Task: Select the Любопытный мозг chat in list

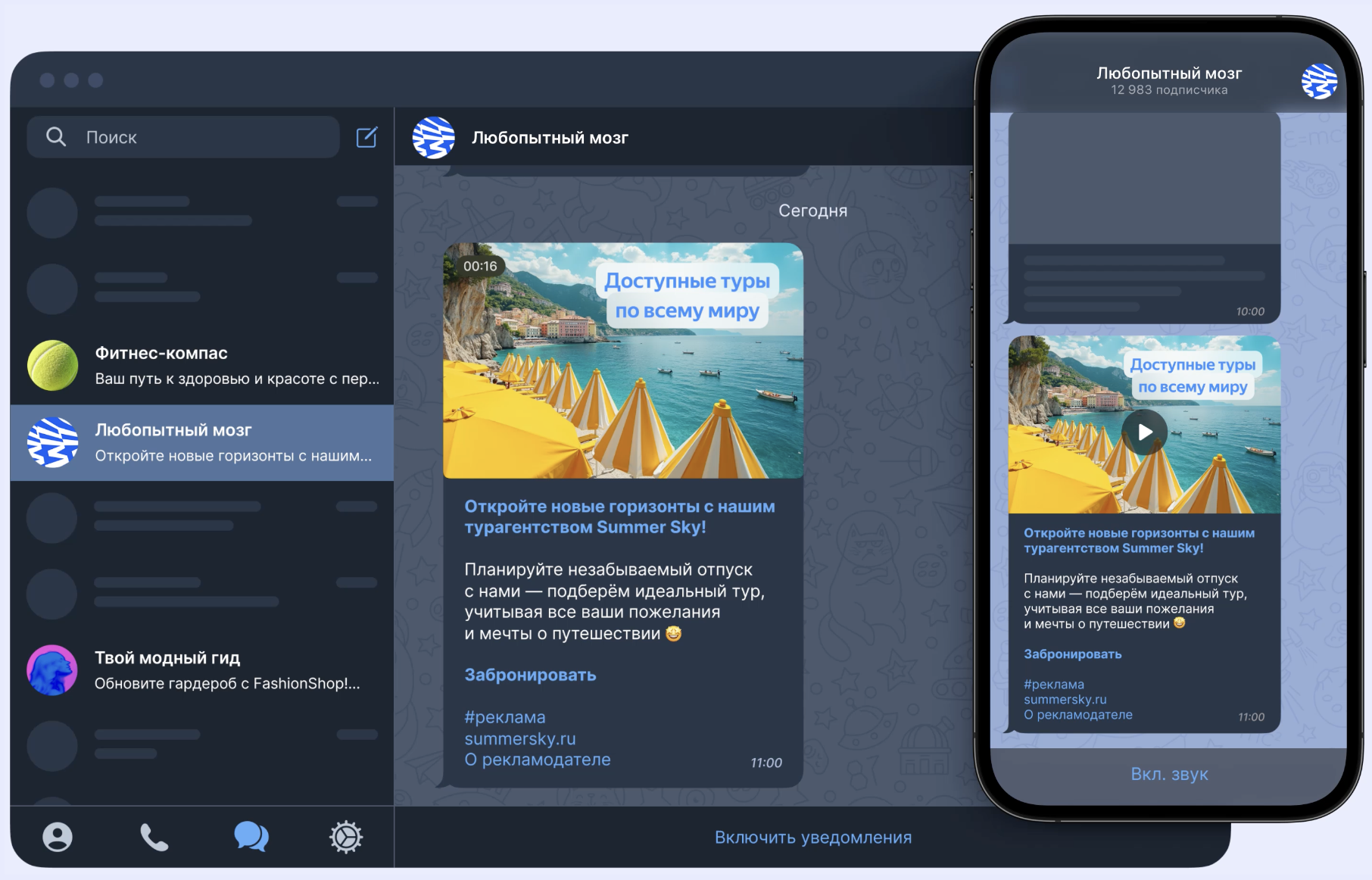Action: coord(202,442)
